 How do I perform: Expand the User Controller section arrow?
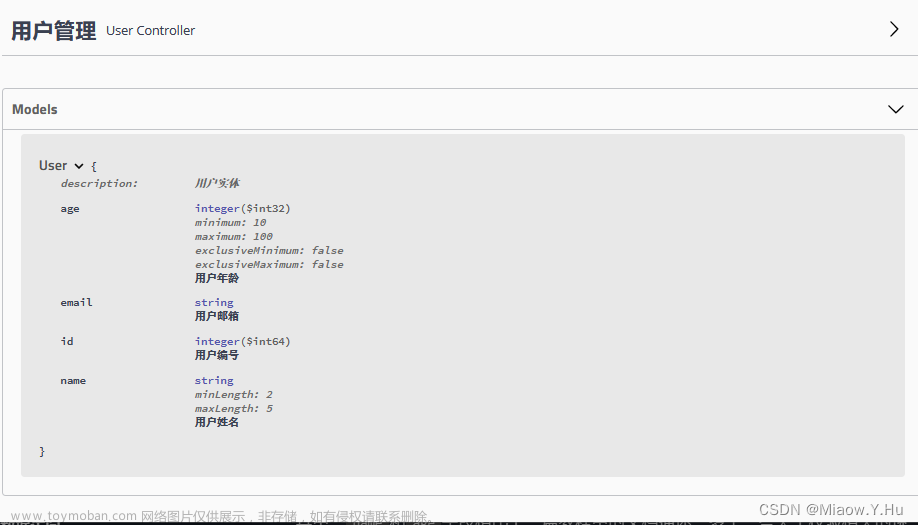click(894, 29)
